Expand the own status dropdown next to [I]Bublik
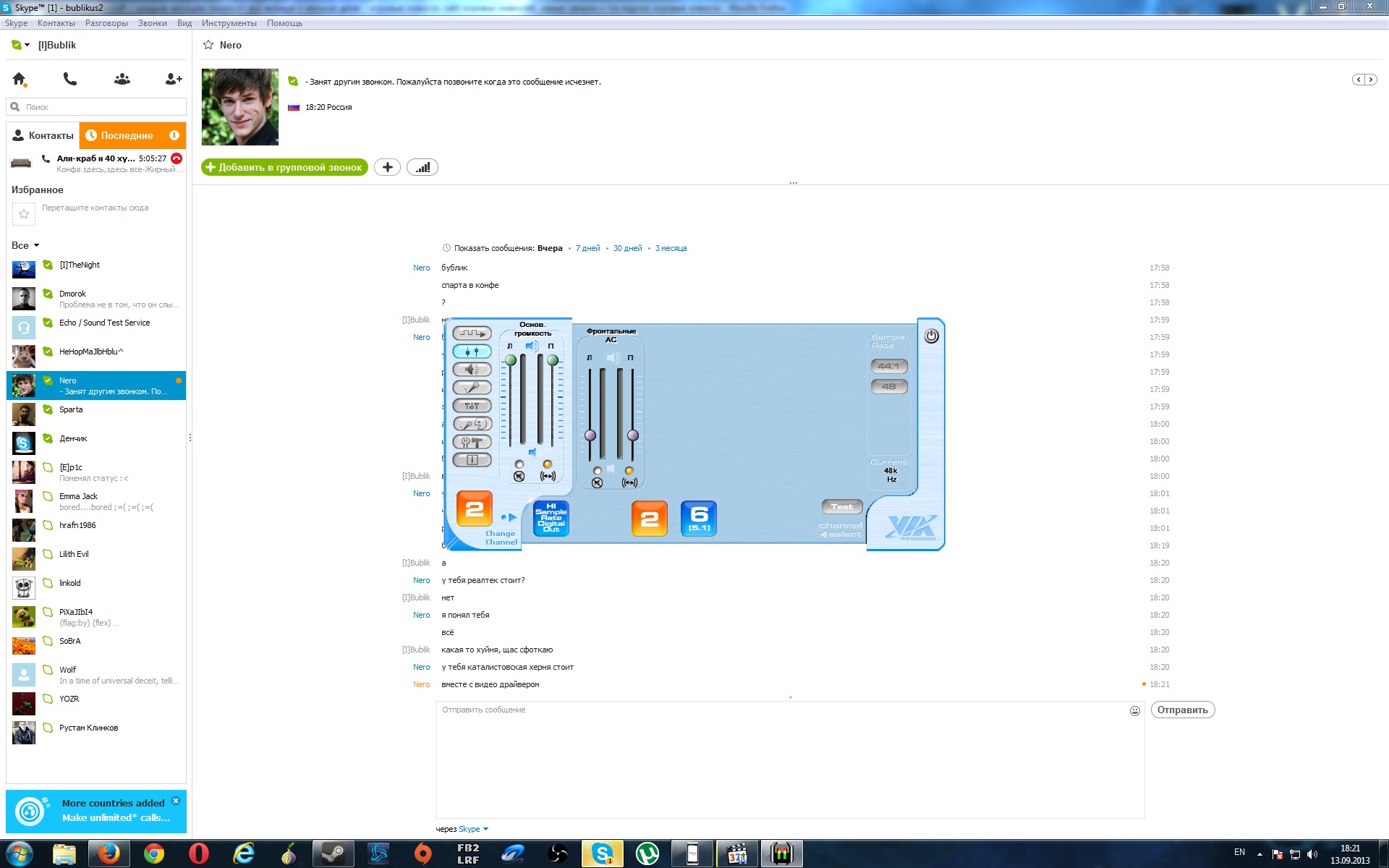Image resolution: width=1389 pixels, height=868 pixels. coord(27,45)
